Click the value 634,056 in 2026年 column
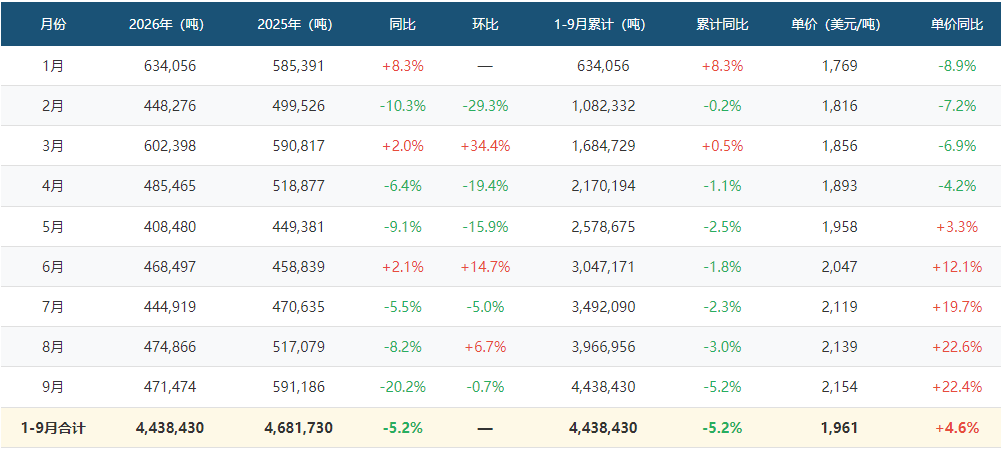 click(170, 65)
